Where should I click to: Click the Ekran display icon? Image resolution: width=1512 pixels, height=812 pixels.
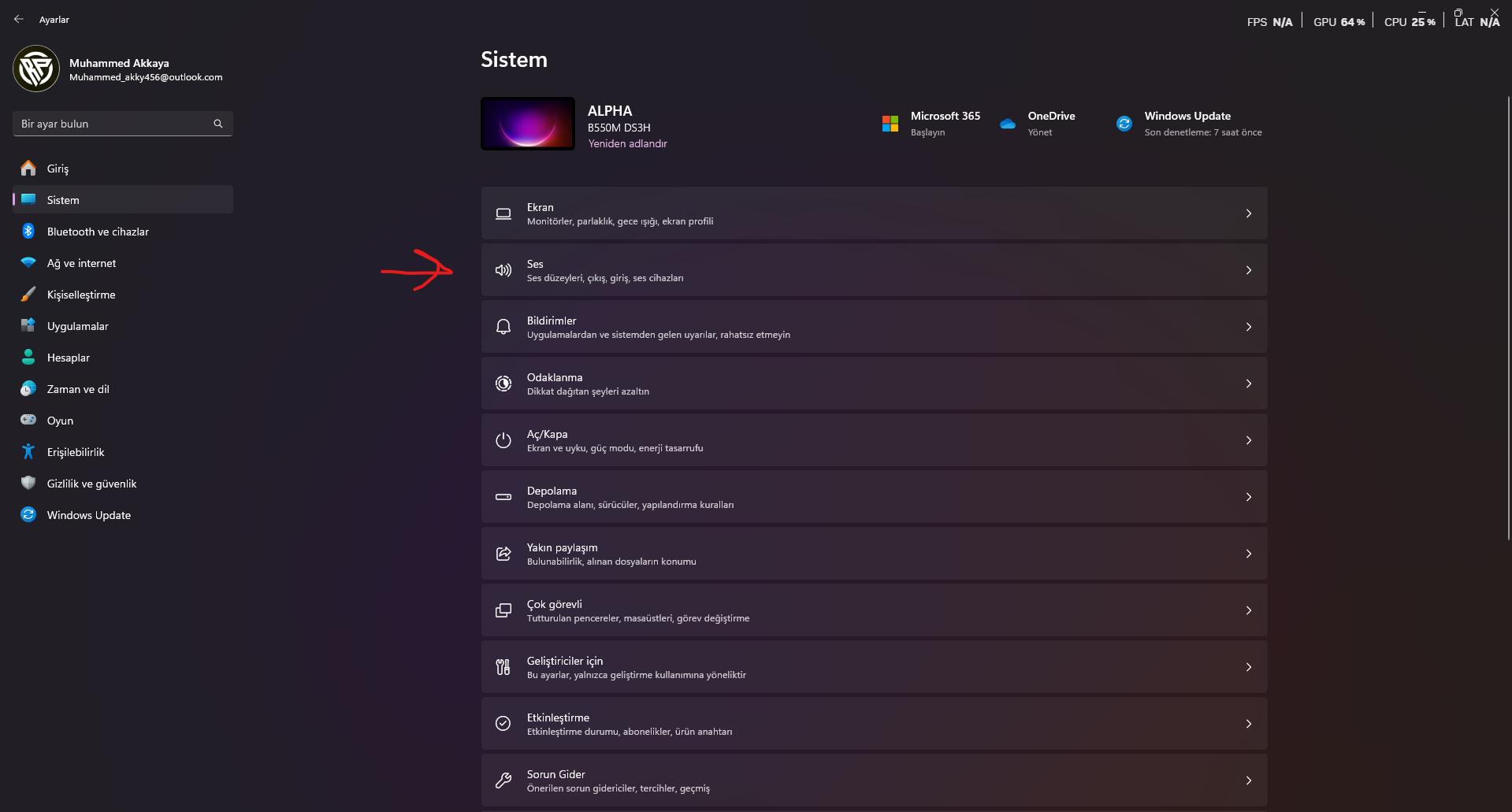(503, 213)
